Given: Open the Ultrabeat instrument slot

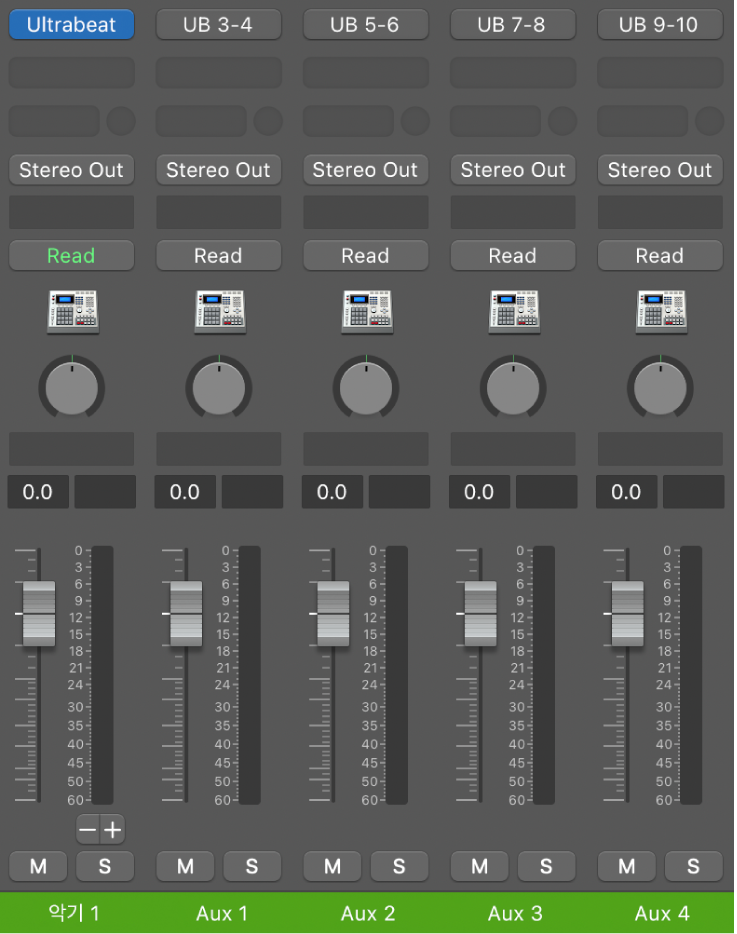Looking at the screenshot, I should tap(71, 24).
